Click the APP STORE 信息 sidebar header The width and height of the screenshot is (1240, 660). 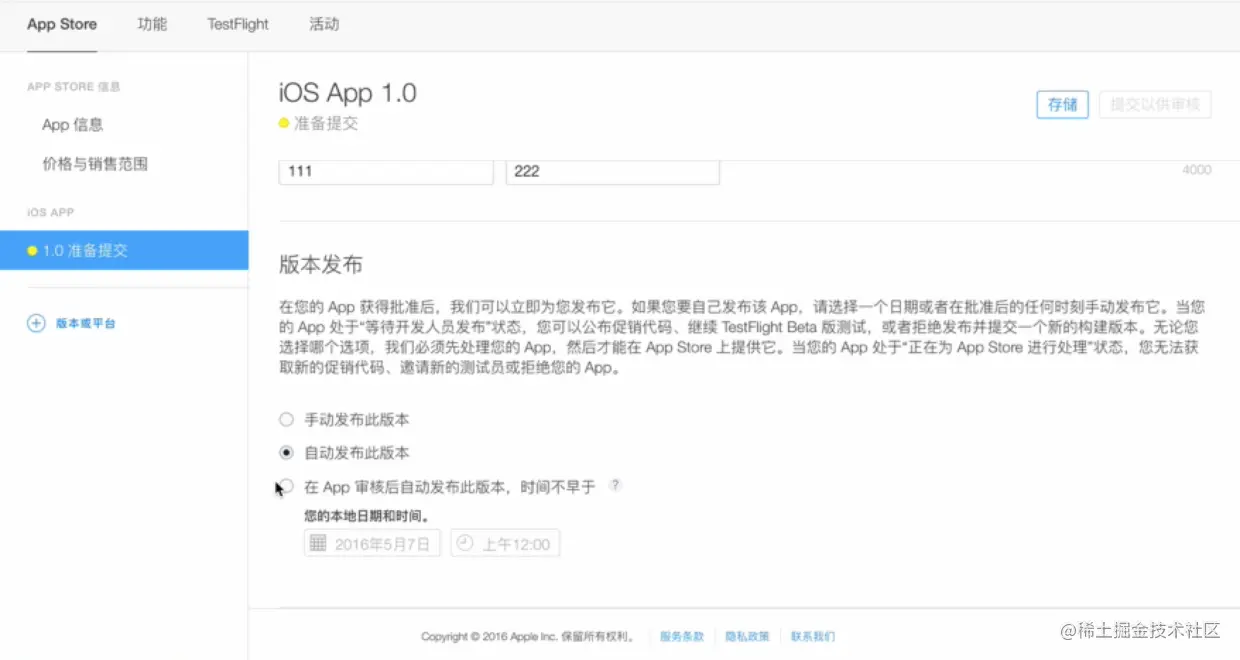74,87
